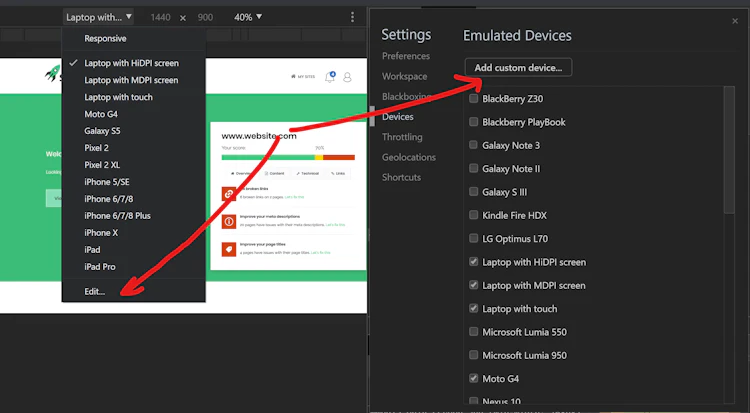Open Blackboxing in Settings sidebar
This screenshot has width=750, height=413.
(x=407, y=96)
